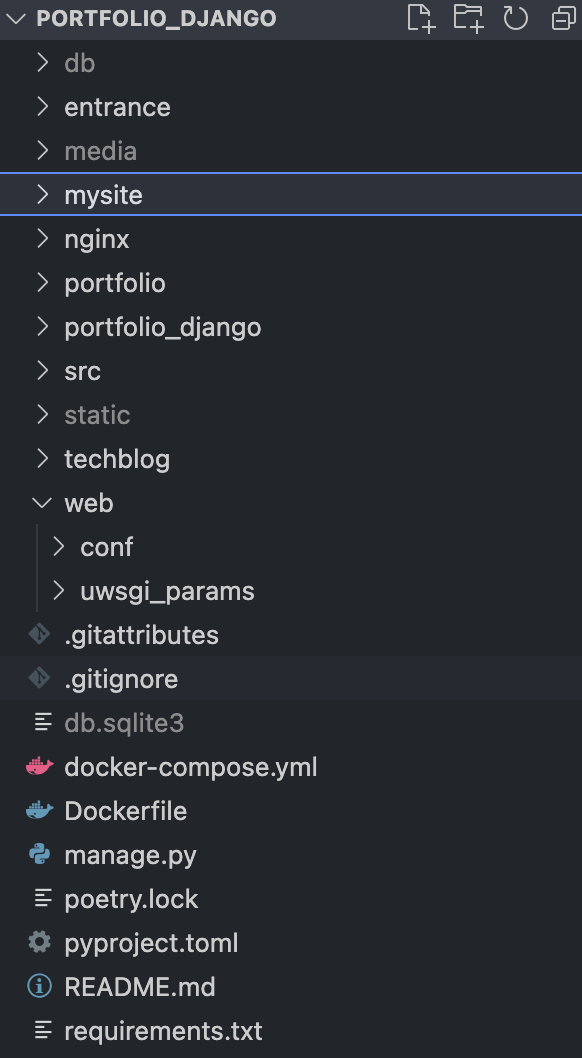Select manage.py via the Python icon
Screen dimensions: 582x1058
(39, 854)
